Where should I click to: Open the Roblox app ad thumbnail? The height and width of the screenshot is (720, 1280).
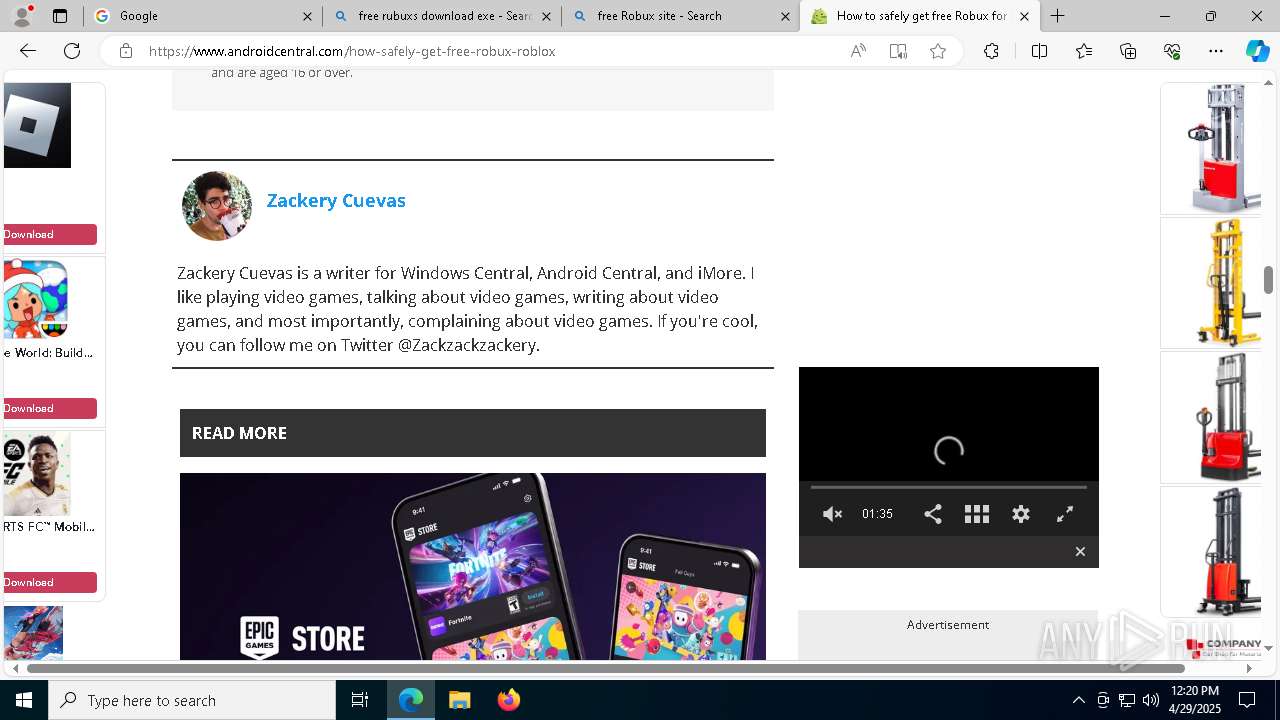(x=37, y=125)
